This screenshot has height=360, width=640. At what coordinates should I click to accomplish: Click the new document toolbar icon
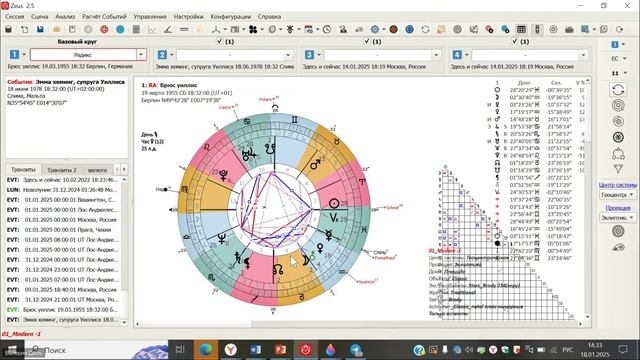24,29
